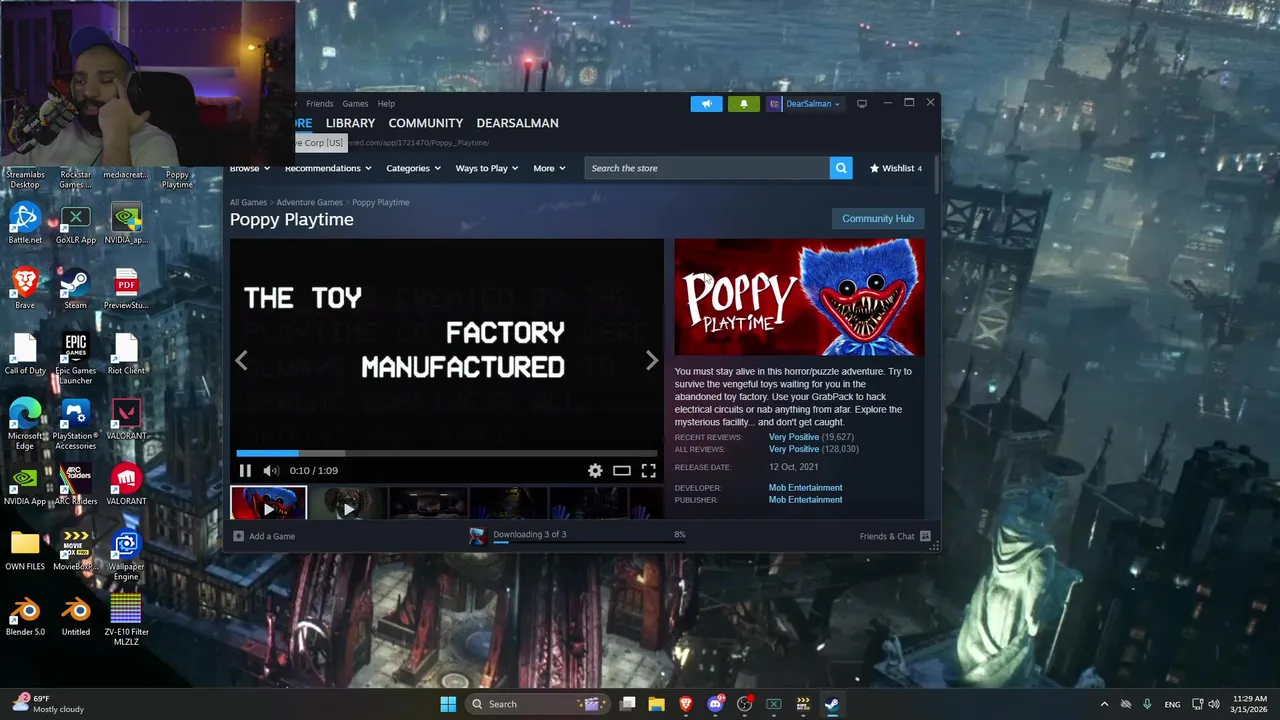The image size is (1280, 720).
Task: Select the Microsoft Edge desktop icon
Action: (25, 424)
